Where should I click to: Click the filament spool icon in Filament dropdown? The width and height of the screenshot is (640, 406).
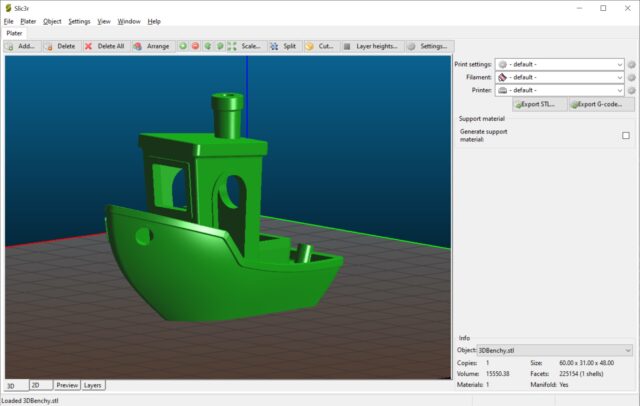[502, 77]
